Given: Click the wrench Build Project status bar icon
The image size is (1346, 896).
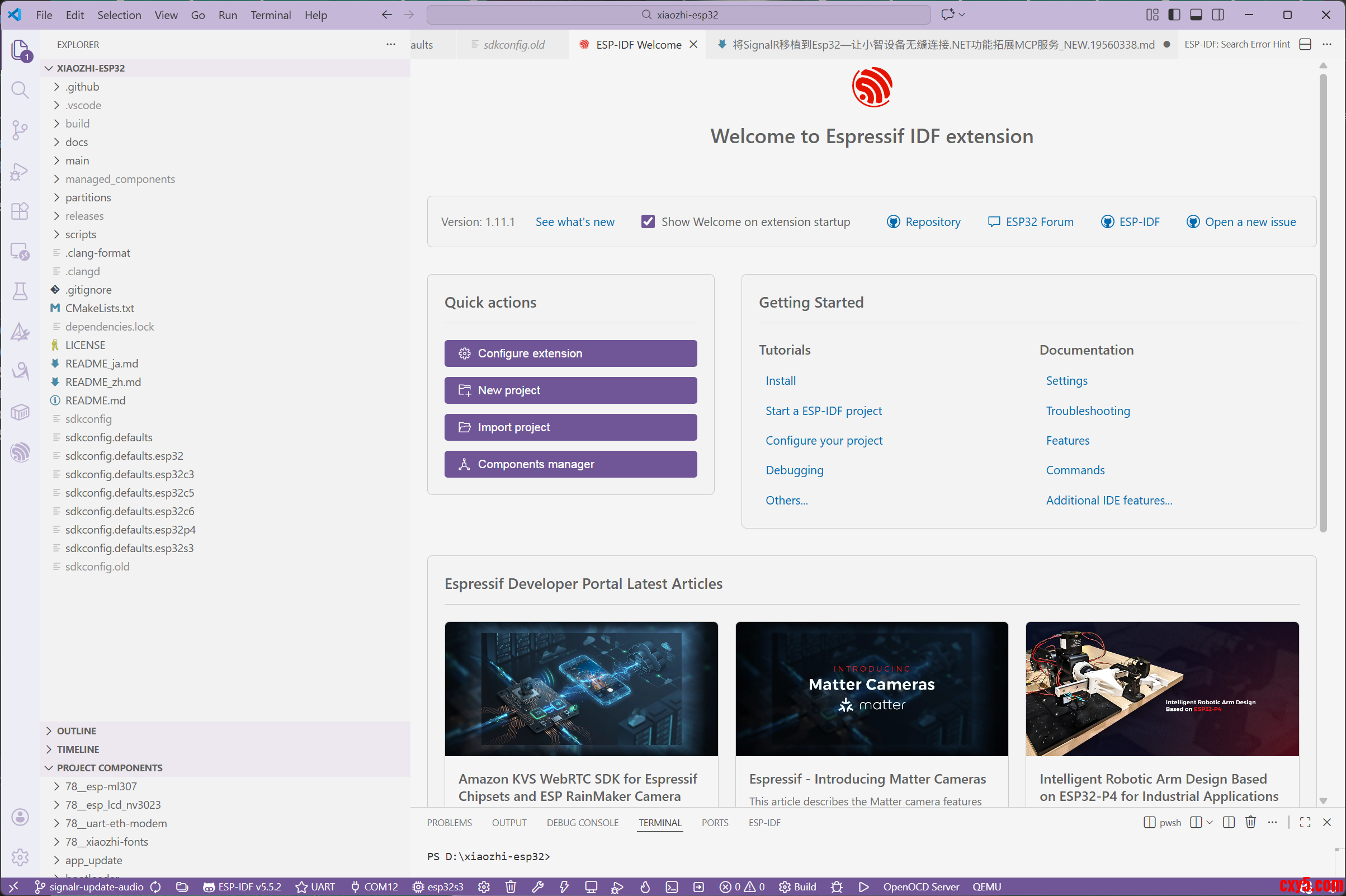Looking at the screenshot, I should click(537, 886).
